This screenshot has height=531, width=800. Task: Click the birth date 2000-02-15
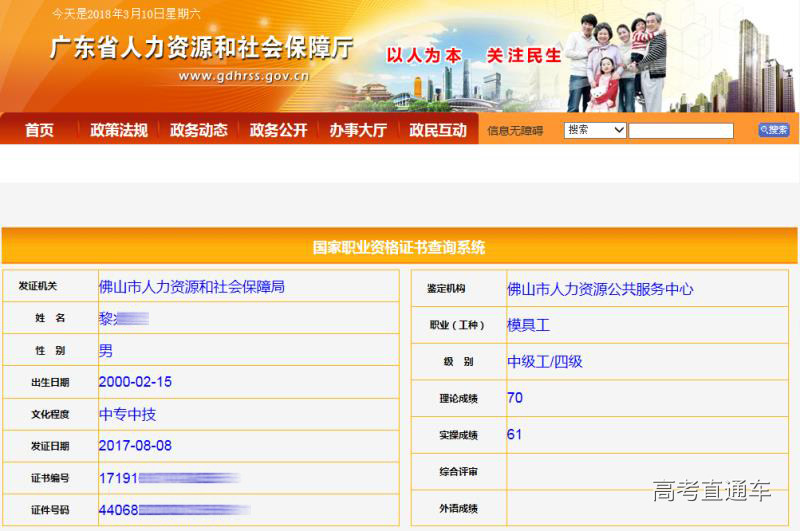(135, 382)
